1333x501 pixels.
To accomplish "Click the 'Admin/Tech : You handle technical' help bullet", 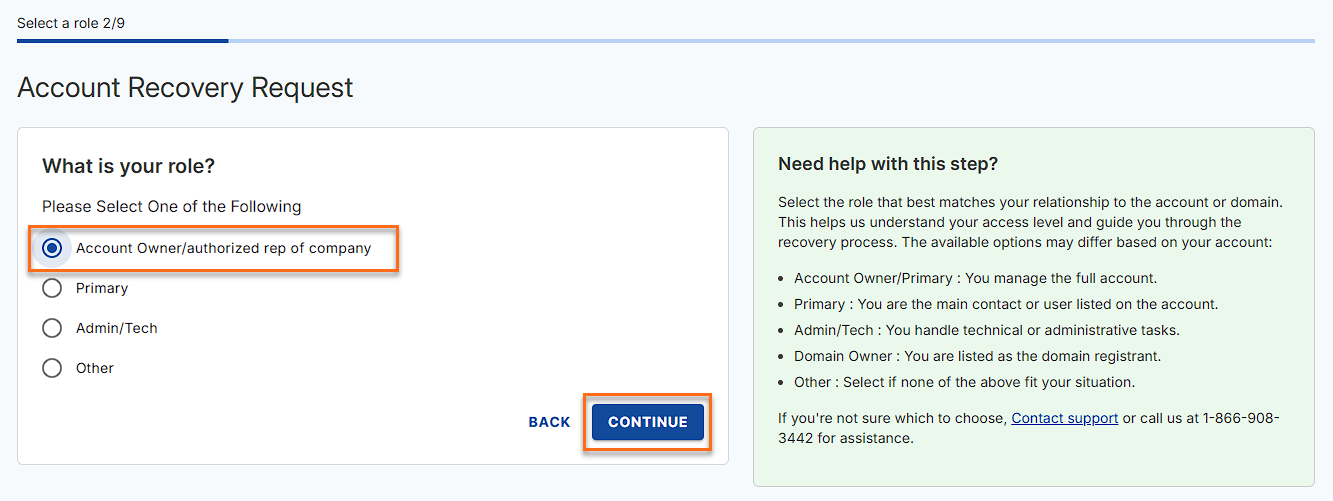I will [x=986, y=330].
